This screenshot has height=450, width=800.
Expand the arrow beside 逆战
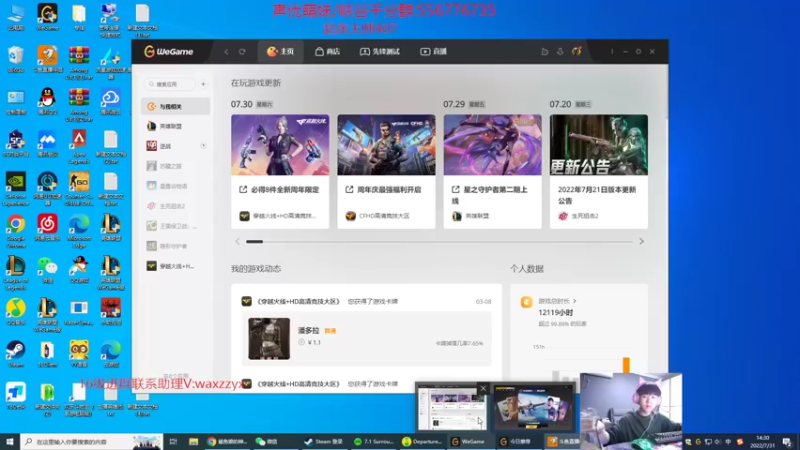pyautogui.click(x=203, y=145)
